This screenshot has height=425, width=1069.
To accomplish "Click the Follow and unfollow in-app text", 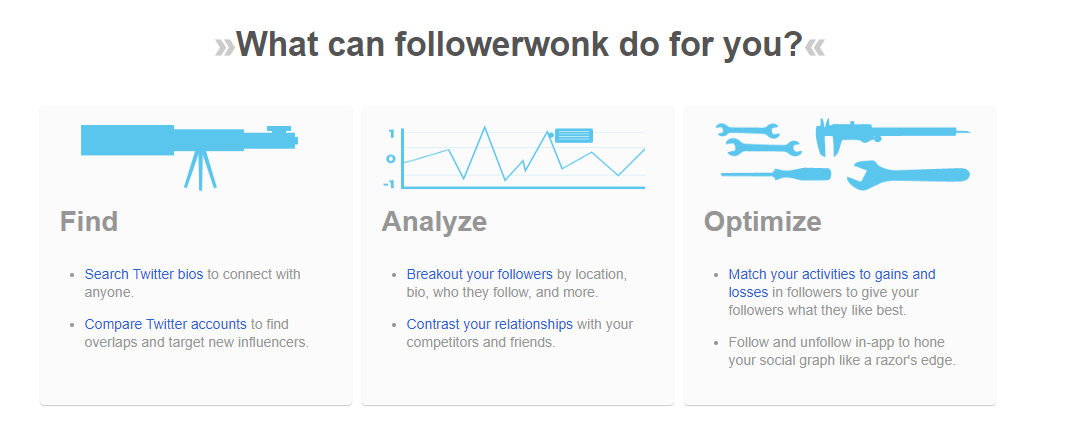I will [842, 351].
